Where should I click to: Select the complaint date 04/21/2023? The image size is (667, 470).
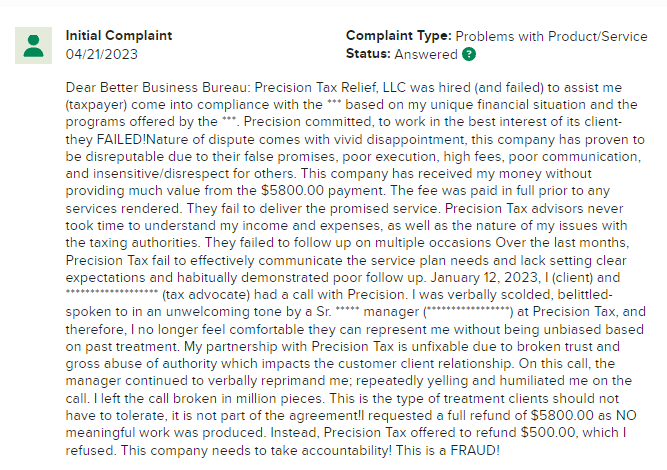point(102,54)
